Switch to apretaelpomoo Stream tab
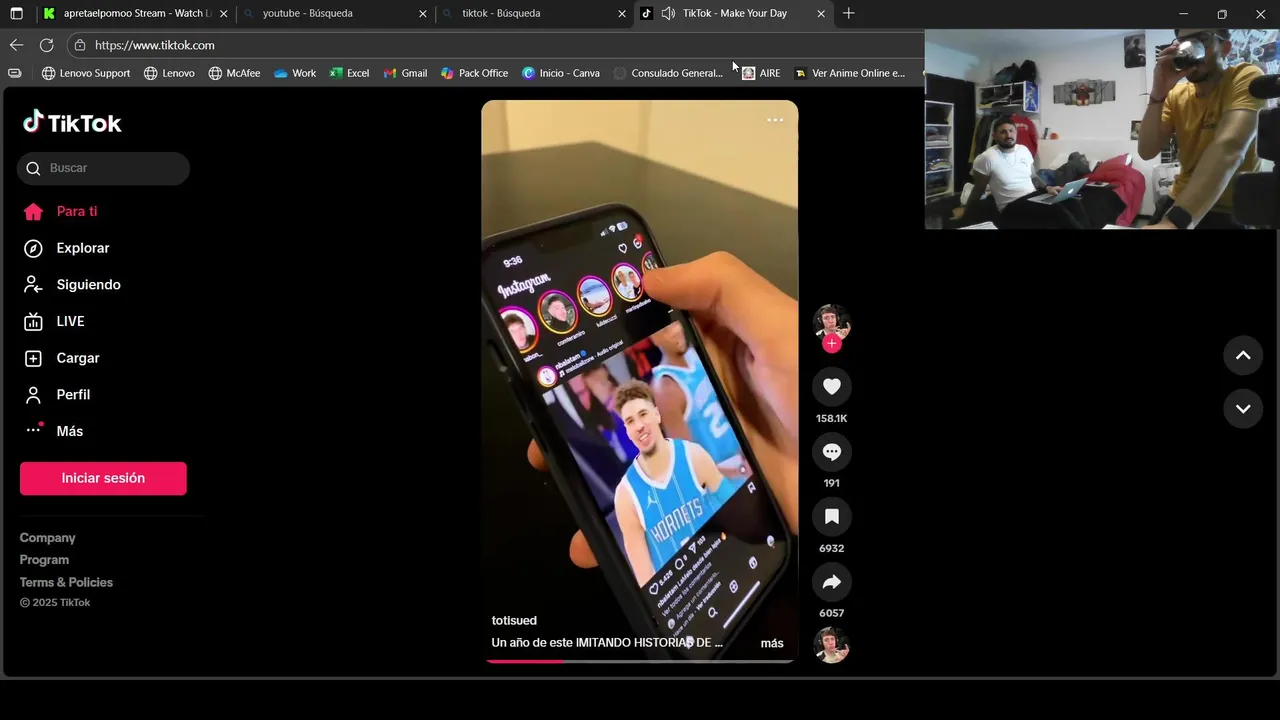This screenshot has width=1280, height=720. coord(135,14)
